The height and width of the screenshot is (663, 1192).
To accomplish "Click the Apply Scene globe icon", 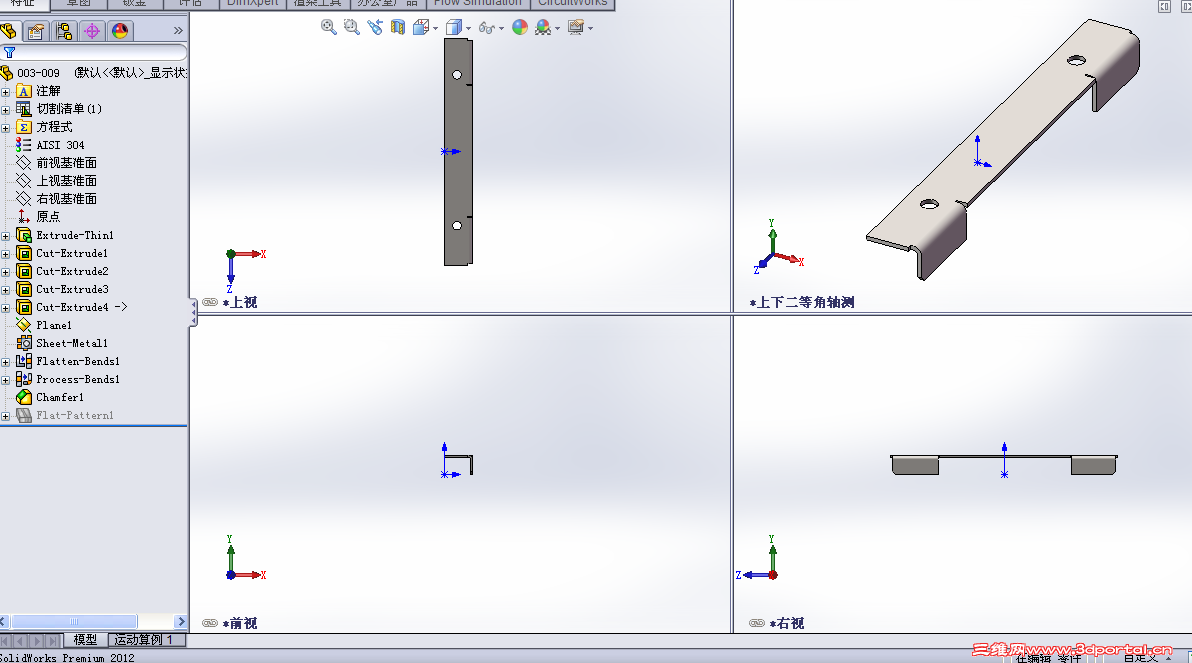I will [x=544, y=27].
